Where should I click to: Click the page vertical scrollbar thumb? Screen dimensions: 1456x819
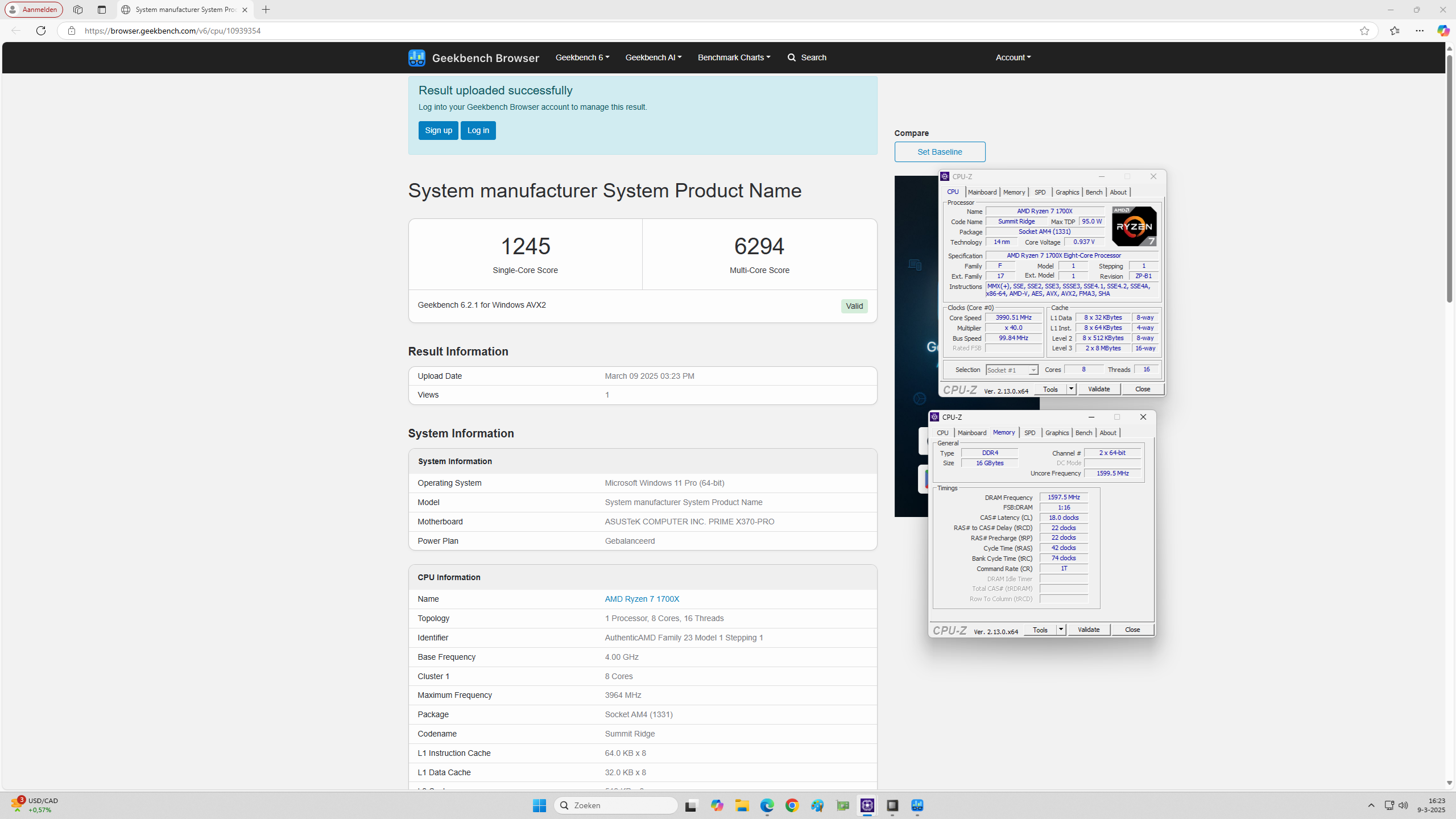1449,177
